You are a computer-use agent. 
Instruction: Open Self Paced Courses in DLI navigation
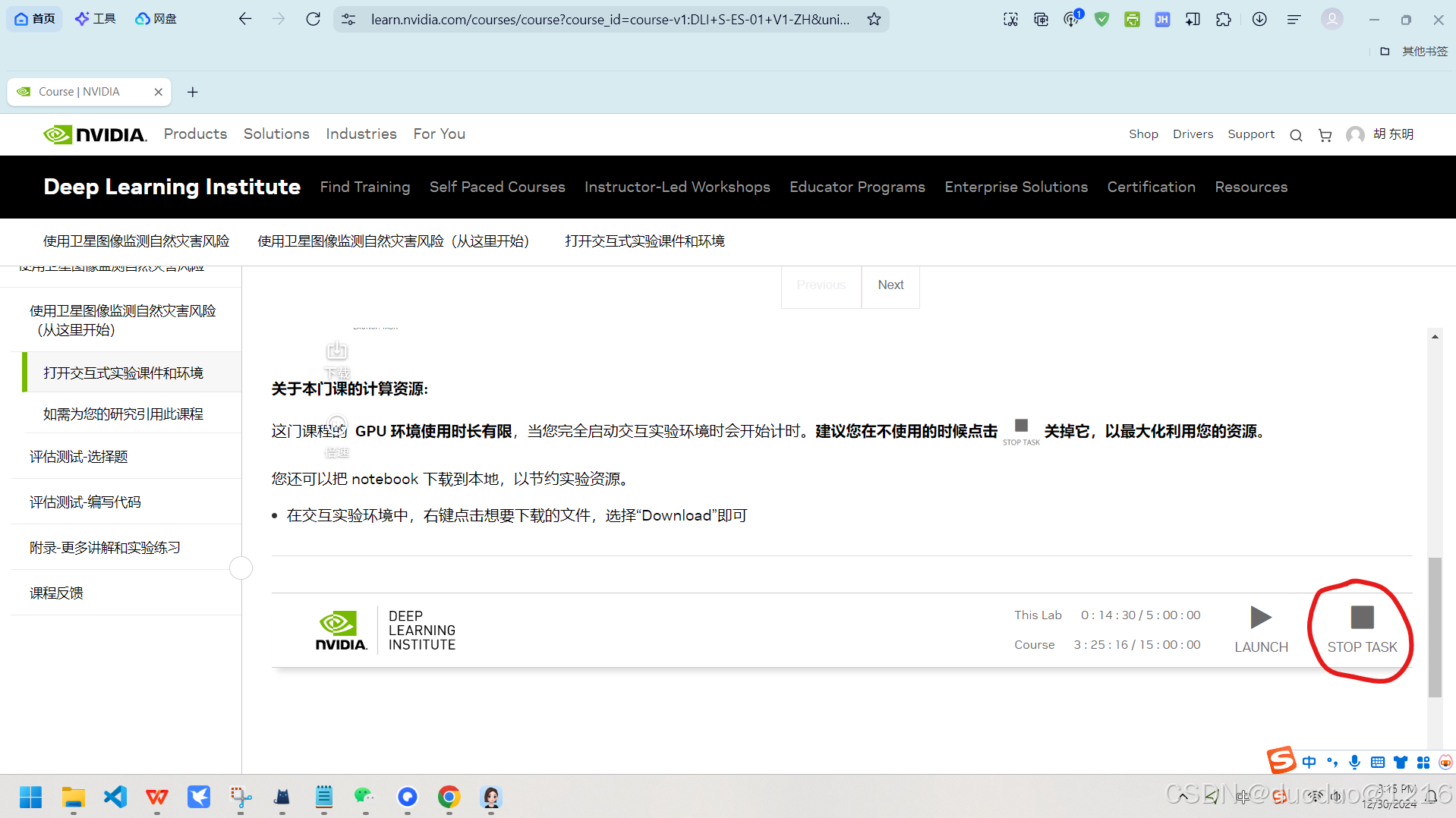point(497,187)
